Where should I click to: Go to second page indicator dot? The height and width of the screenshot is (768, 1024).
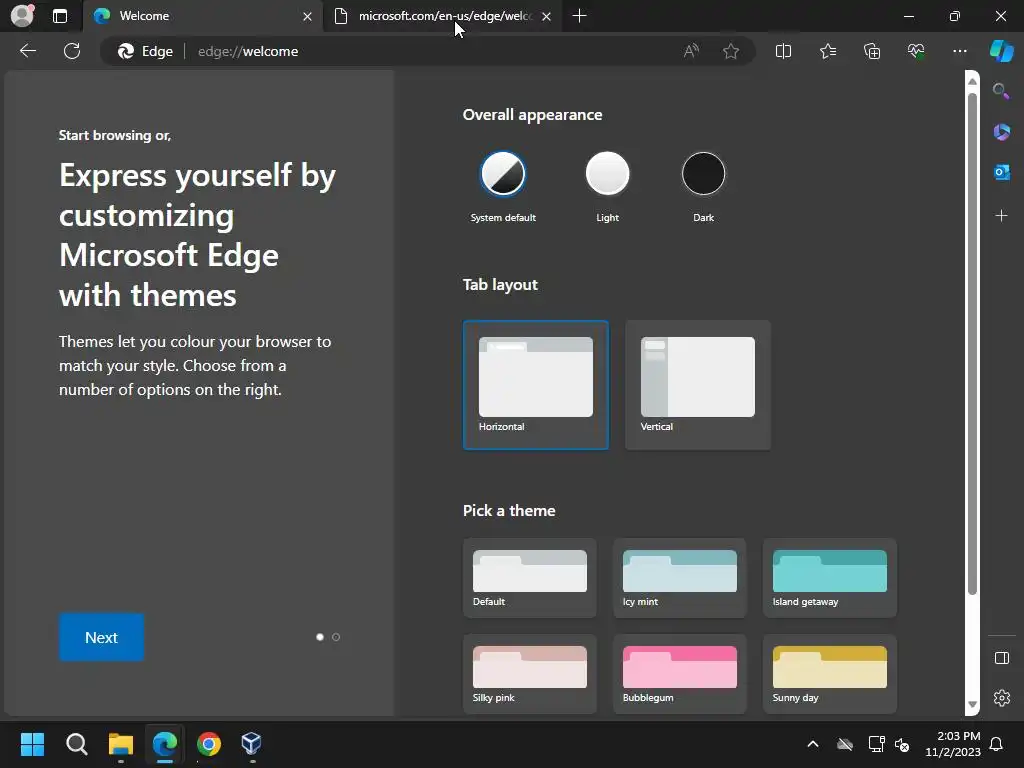[x=336, y=637]
